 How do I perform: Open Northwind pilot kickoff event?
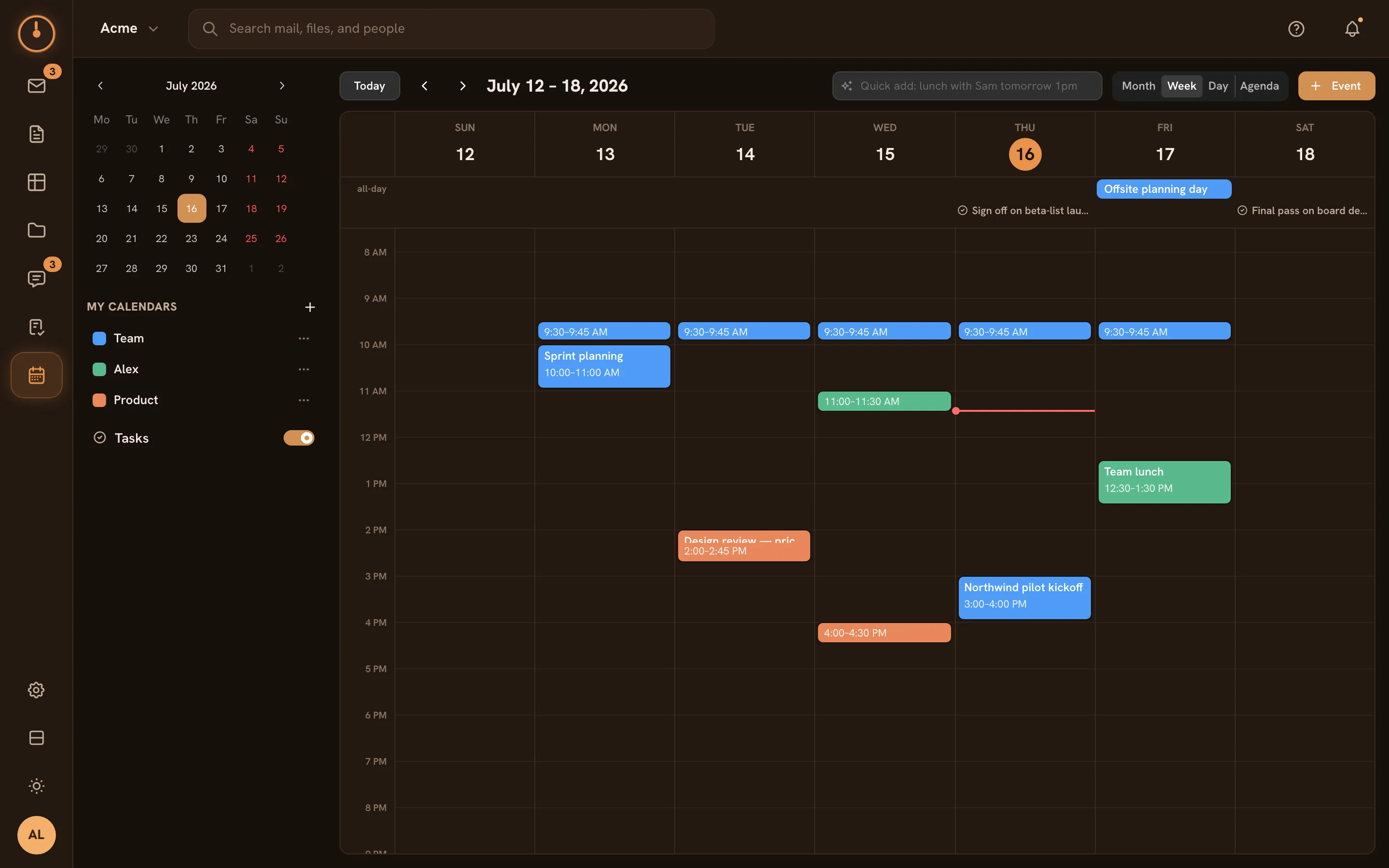click(x=1024, y=597)
